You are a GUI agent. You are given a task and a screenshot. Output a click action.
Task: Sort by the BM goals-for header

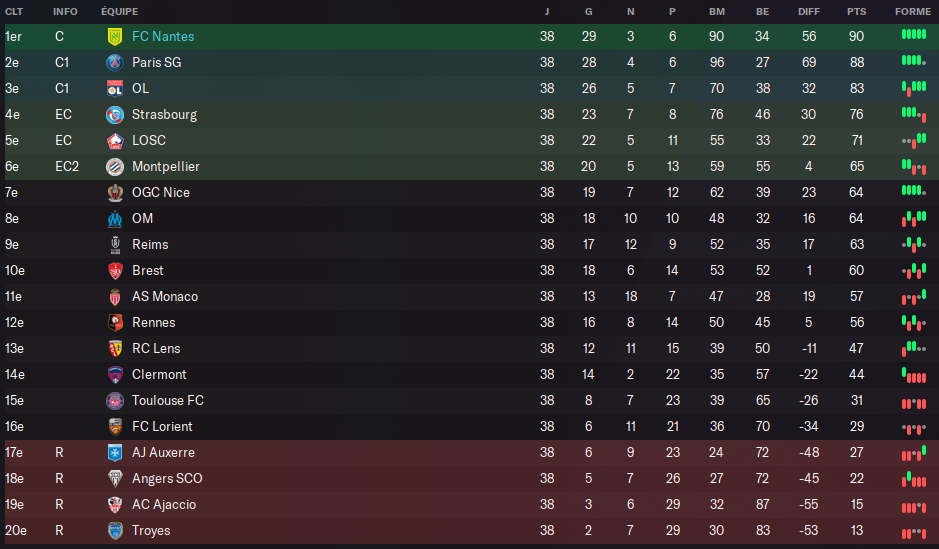point(716,11)
